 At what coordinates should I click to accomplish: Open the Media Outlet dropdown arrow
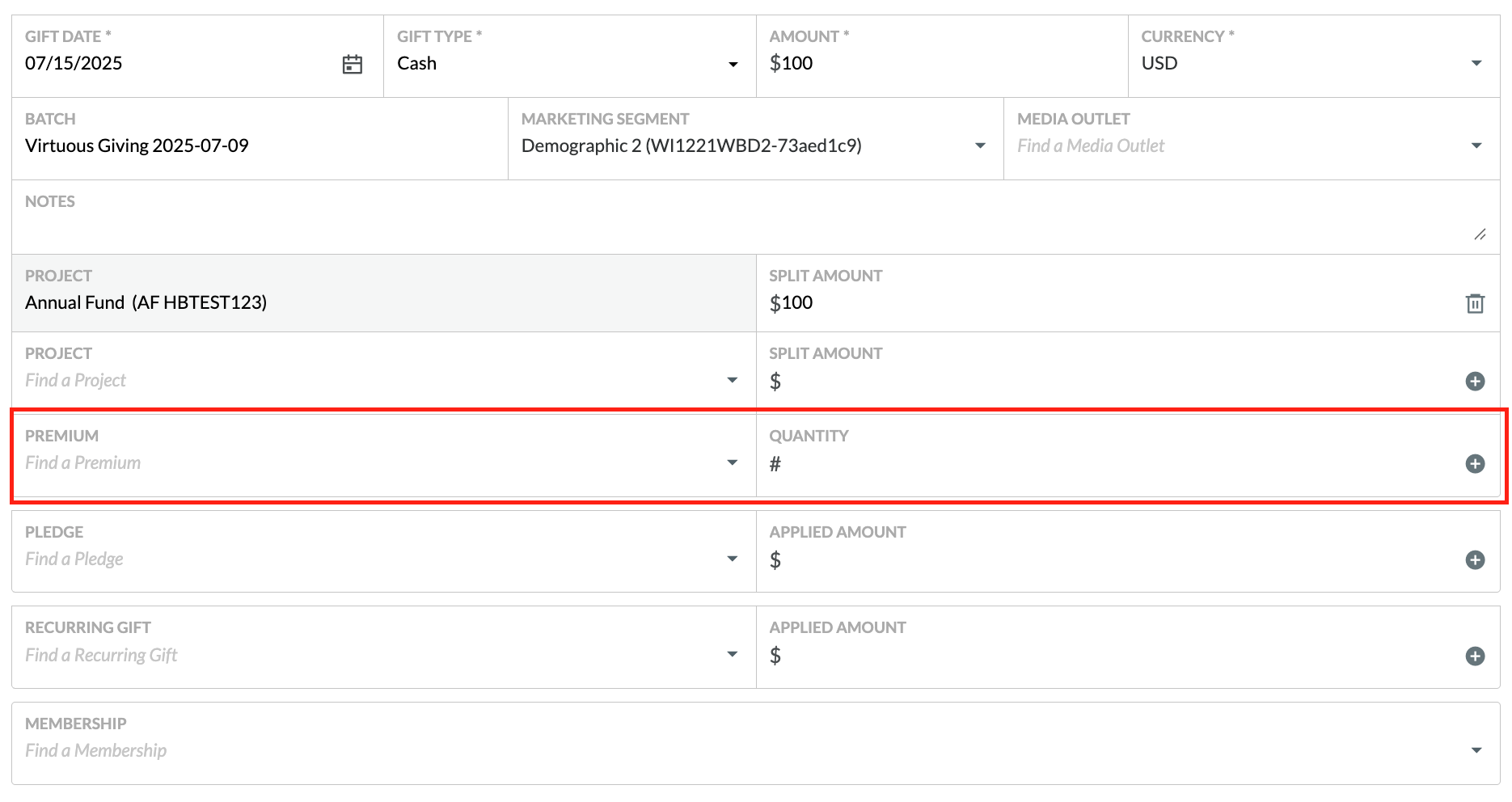click(x=1476, y=146)
